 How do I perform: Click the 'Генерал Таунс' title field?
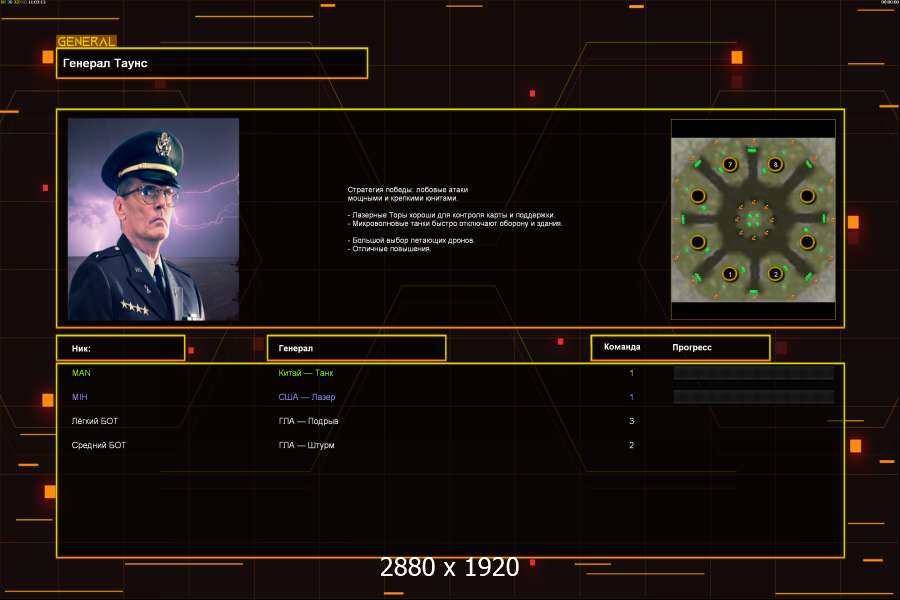click(x=212, y=63)
